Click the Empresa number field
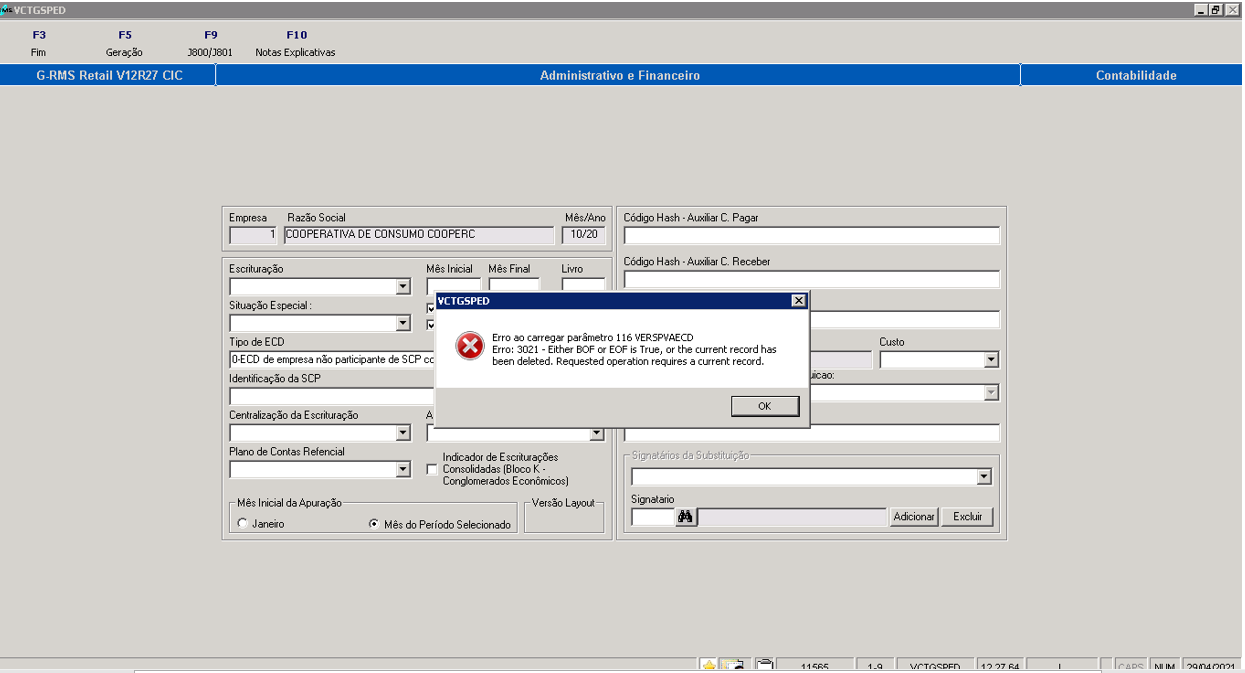 point(253,236)
